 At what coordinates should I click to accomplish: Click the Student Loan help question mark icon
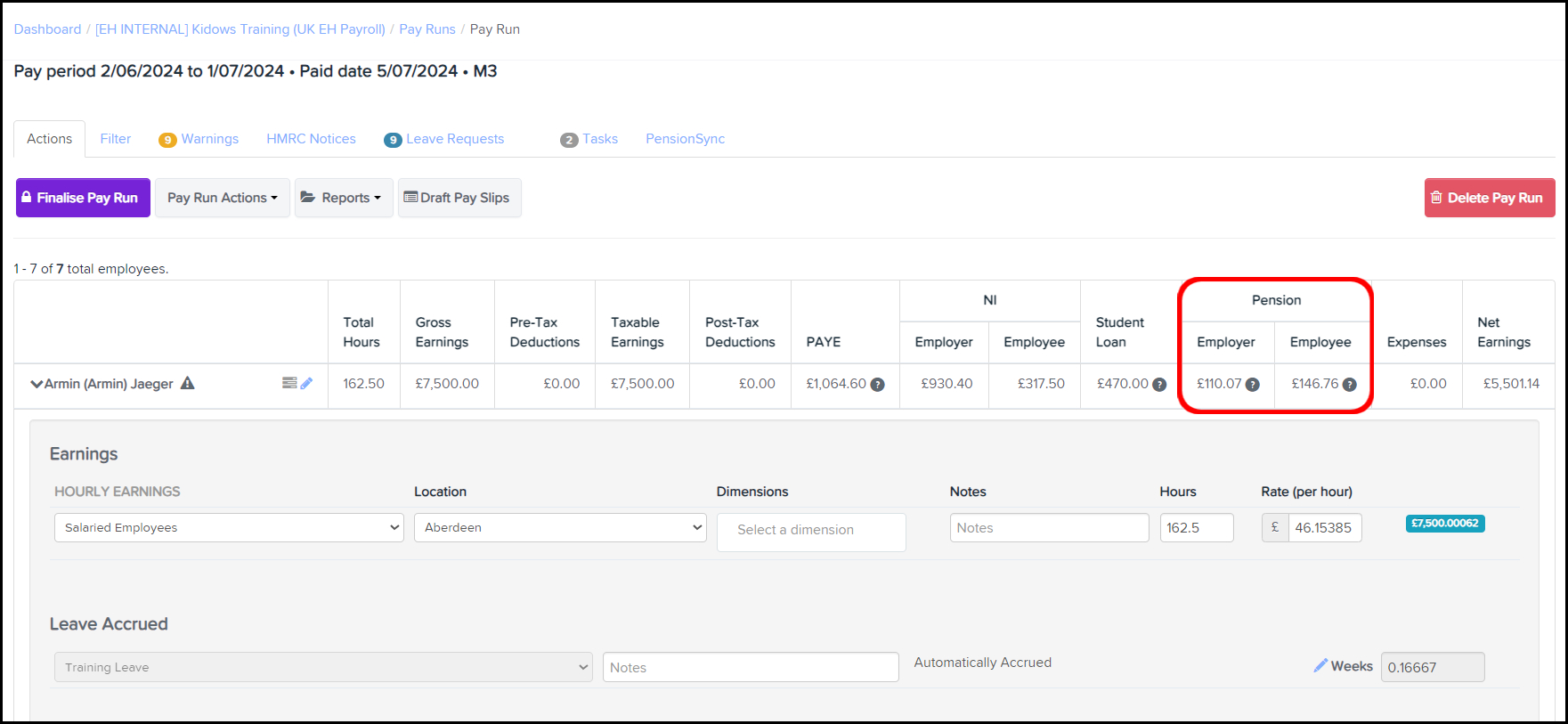(x=1159, y=385)
